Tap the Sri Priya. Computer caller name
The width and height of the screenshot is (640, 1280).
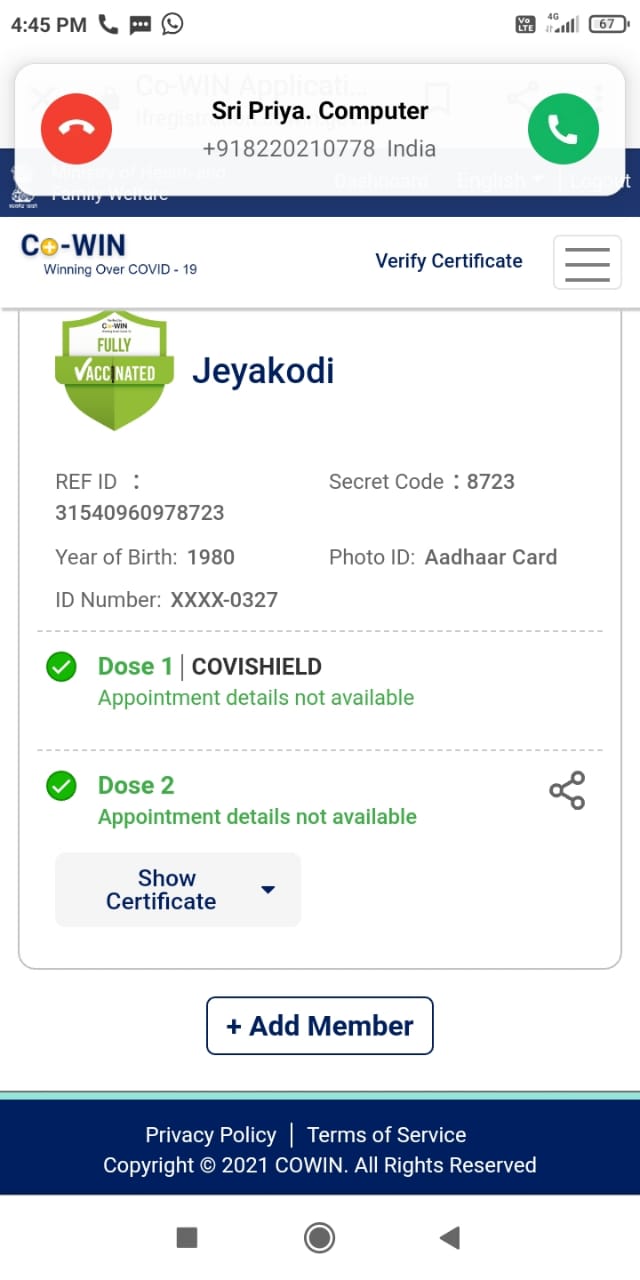point(320,111)
